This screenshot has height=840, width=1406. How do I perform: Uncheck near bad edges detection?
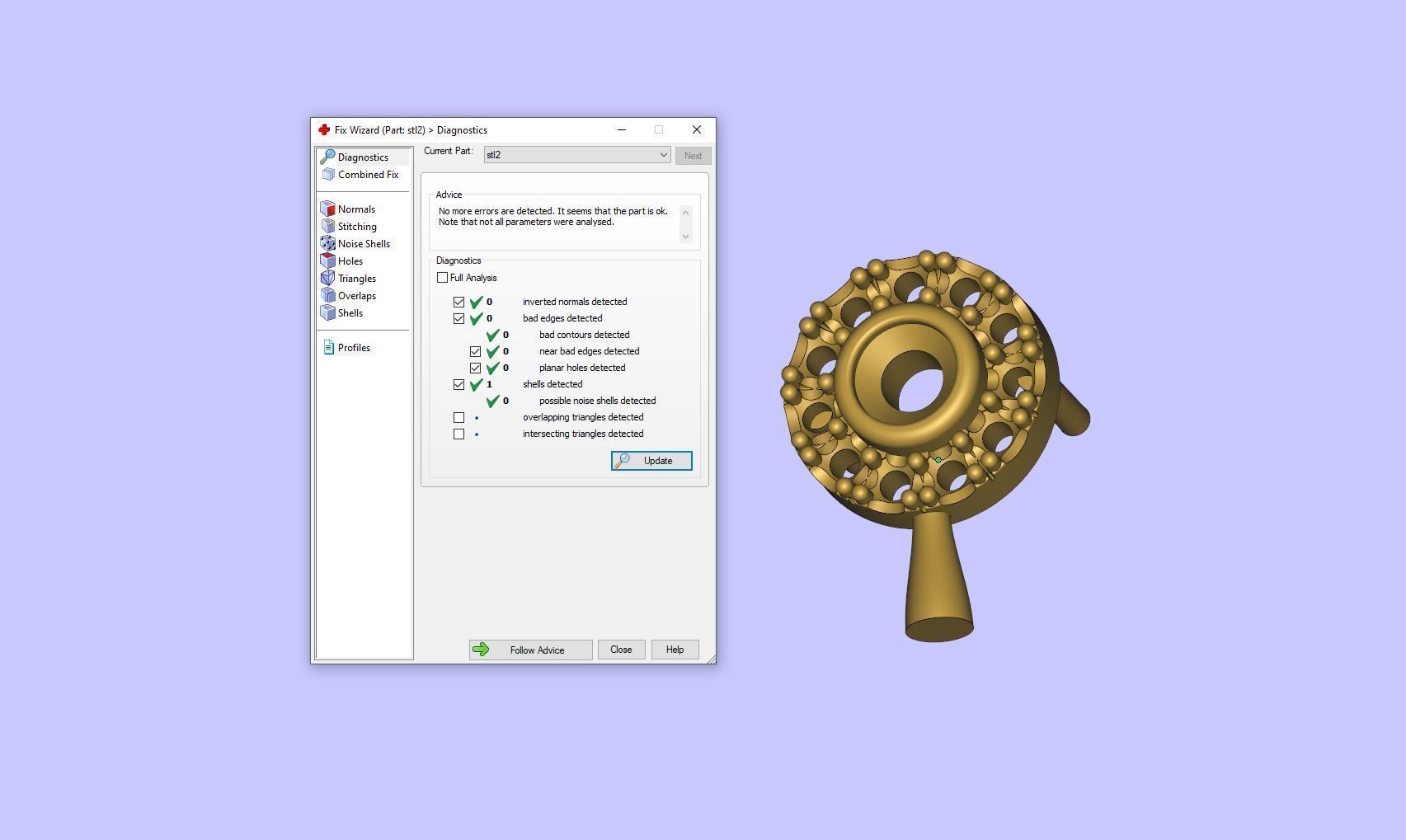pyautogui.click(x=476, y=351)
